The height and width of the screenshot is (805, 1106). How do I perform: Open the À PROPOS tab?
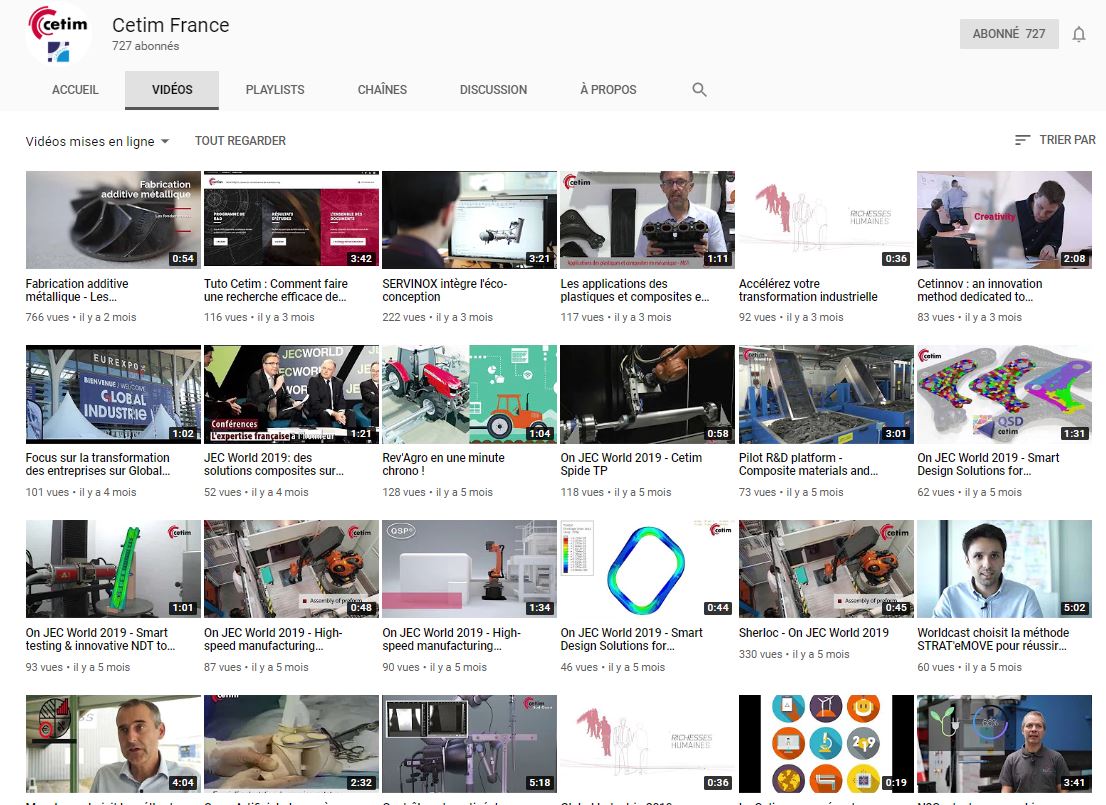pyautogui.click(x=608, y=90)
